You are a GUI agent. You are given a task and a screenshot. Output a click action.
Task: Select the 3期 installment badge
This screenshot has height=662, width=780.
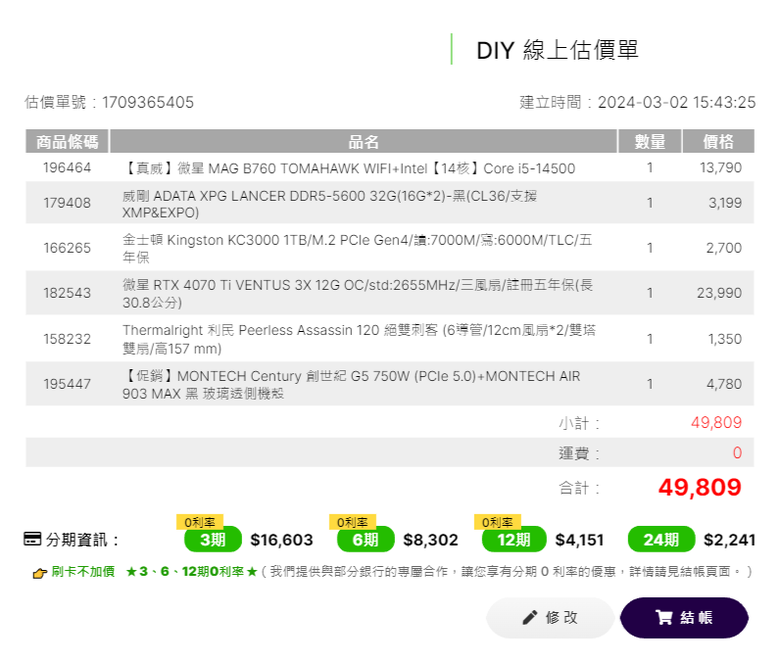[x=213, y=539]
